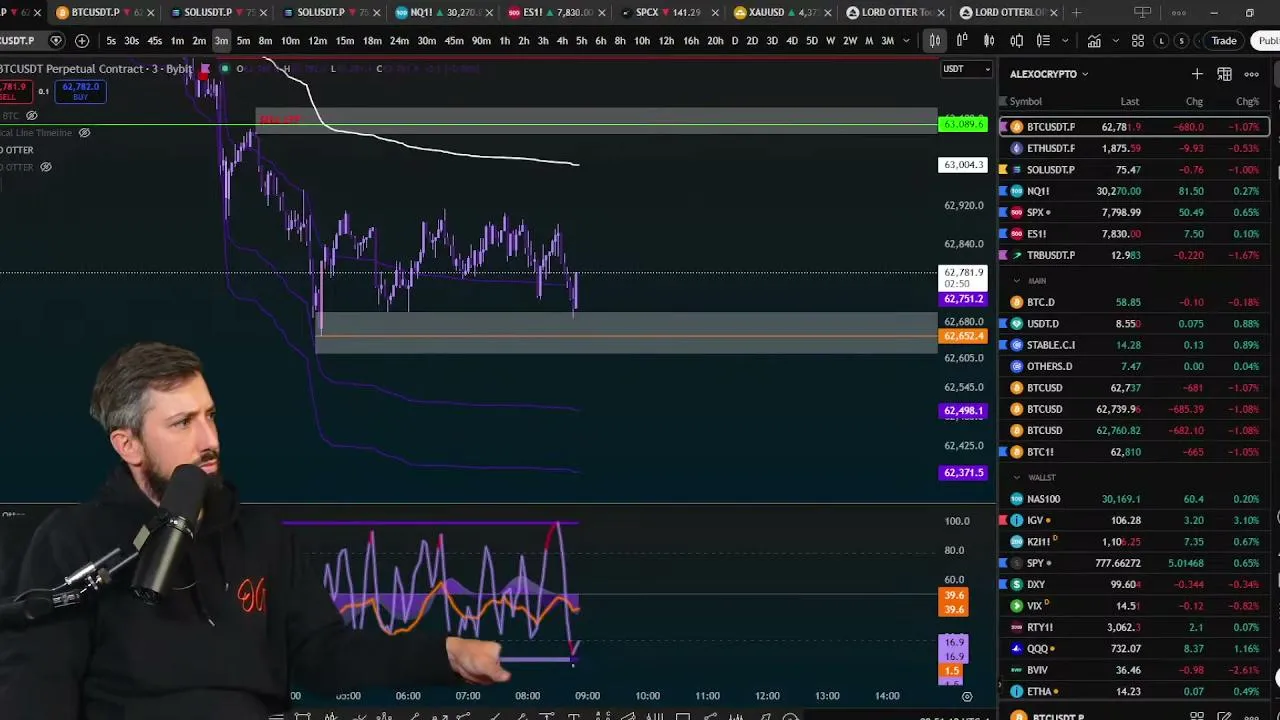This screenshot has height=720, width=1280.
Task: Click the compare or add symbol plus icon
Action: coord(82,41)
